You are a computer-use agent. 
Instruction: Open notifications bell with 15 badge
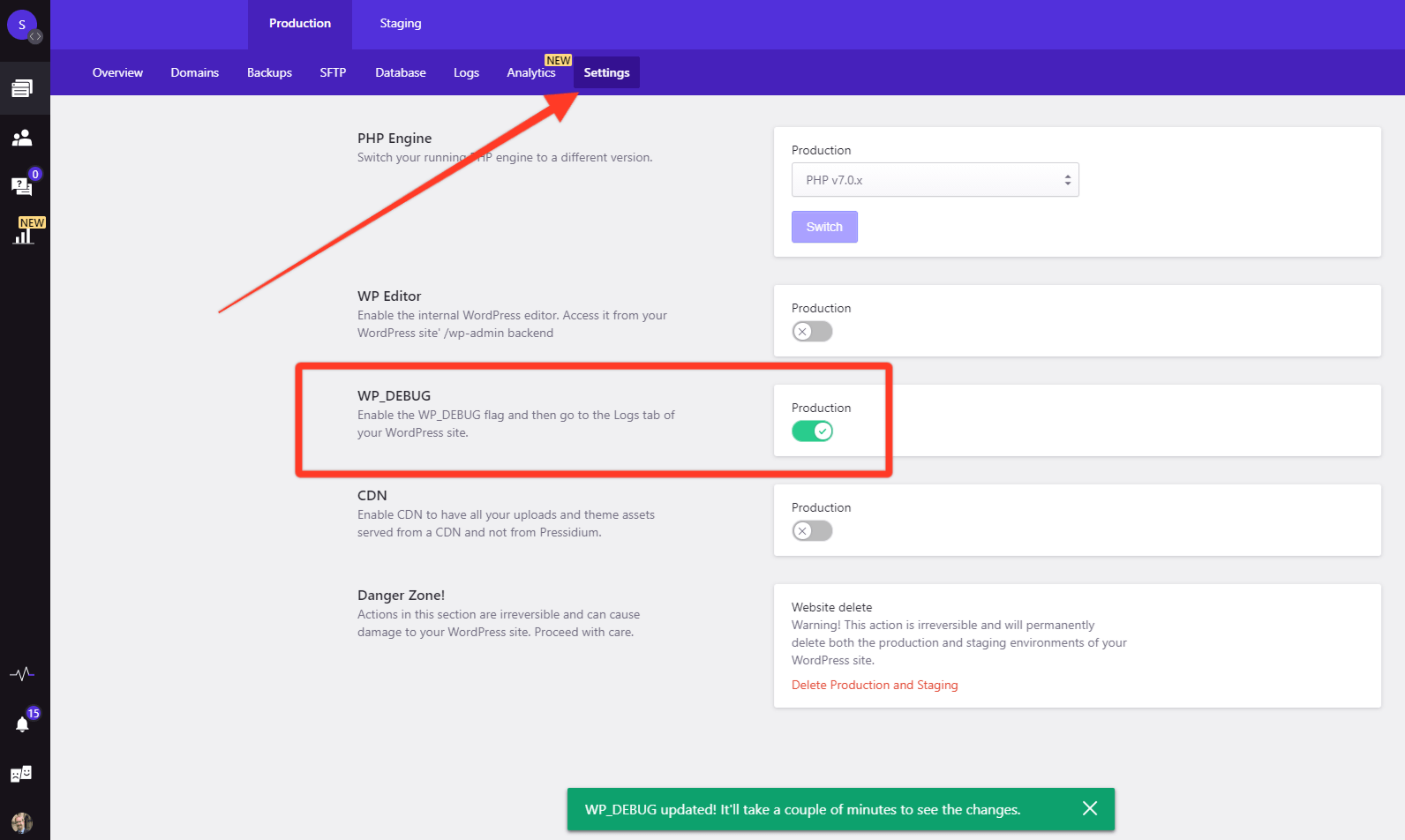click(22, 724)
